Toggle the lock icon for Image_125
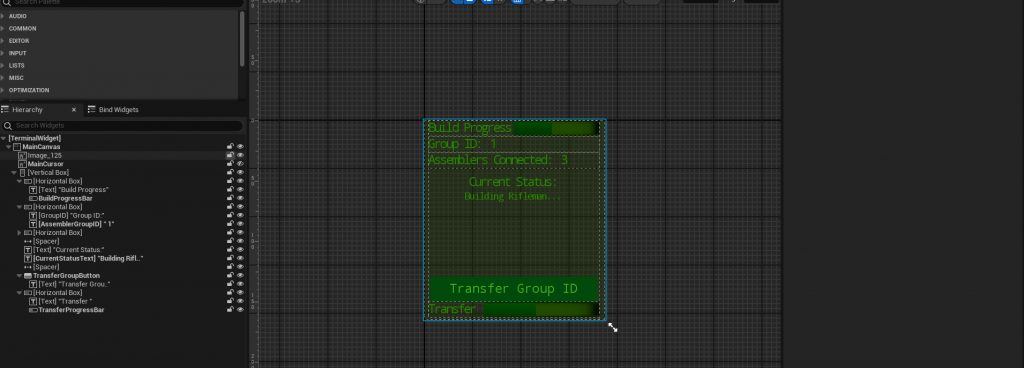 pyautogui.click(x=231, y=155)
